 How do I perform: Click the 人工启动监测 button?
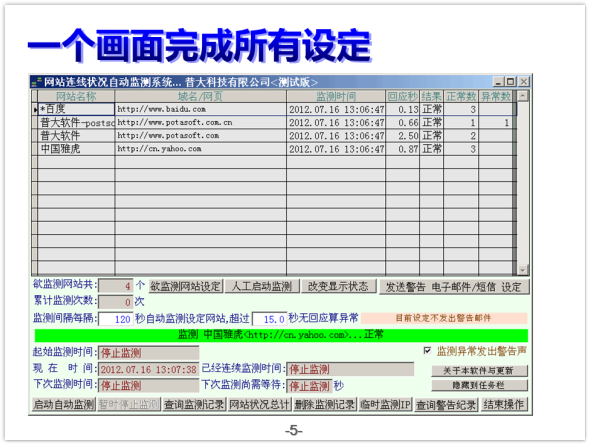tap(262, 287)
